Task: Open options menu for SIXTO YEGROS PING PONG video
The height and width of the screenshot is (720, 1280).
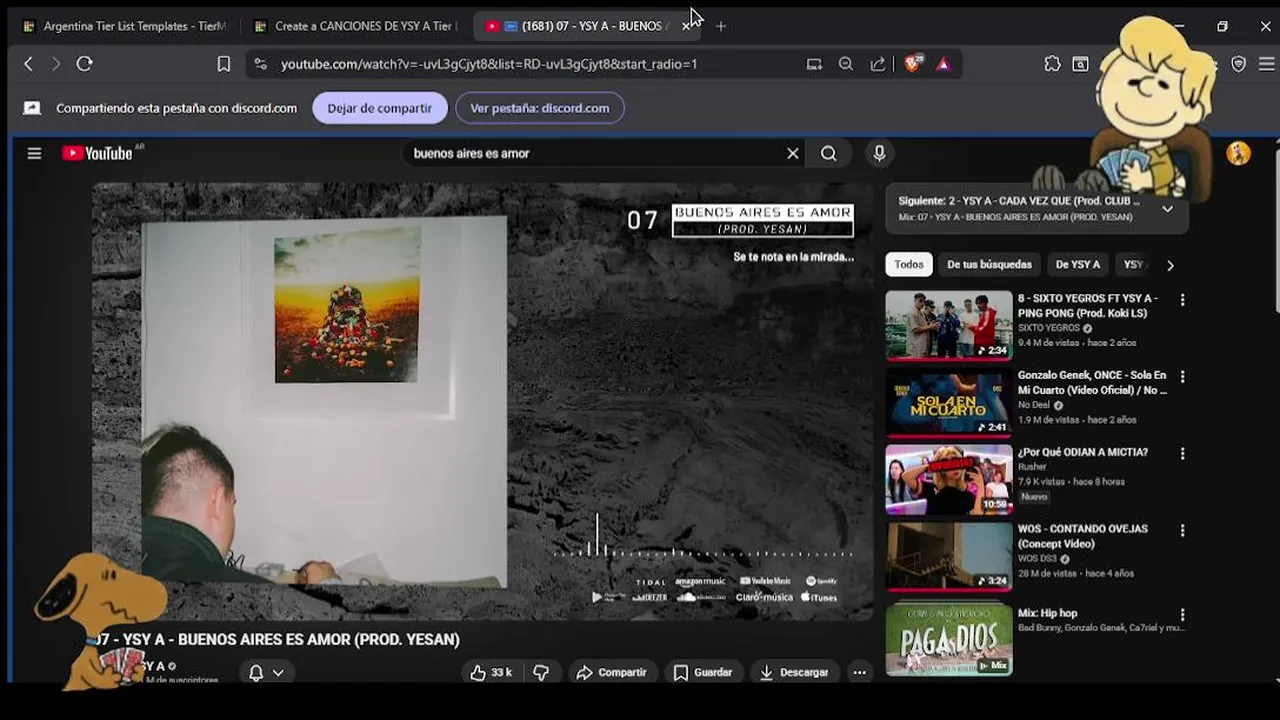Action: coord(1182,300)
